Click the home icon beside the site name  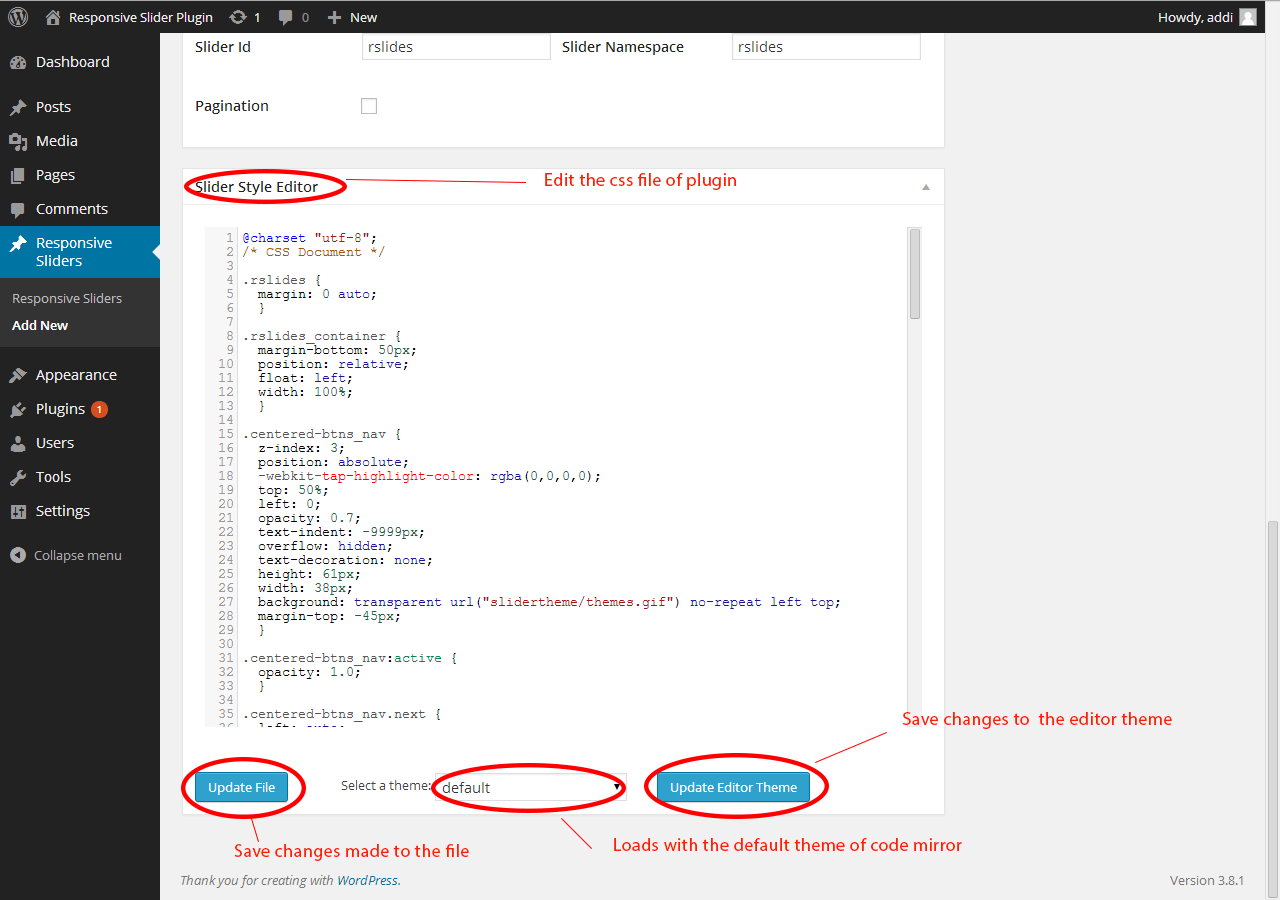click(x=53, y=17)
